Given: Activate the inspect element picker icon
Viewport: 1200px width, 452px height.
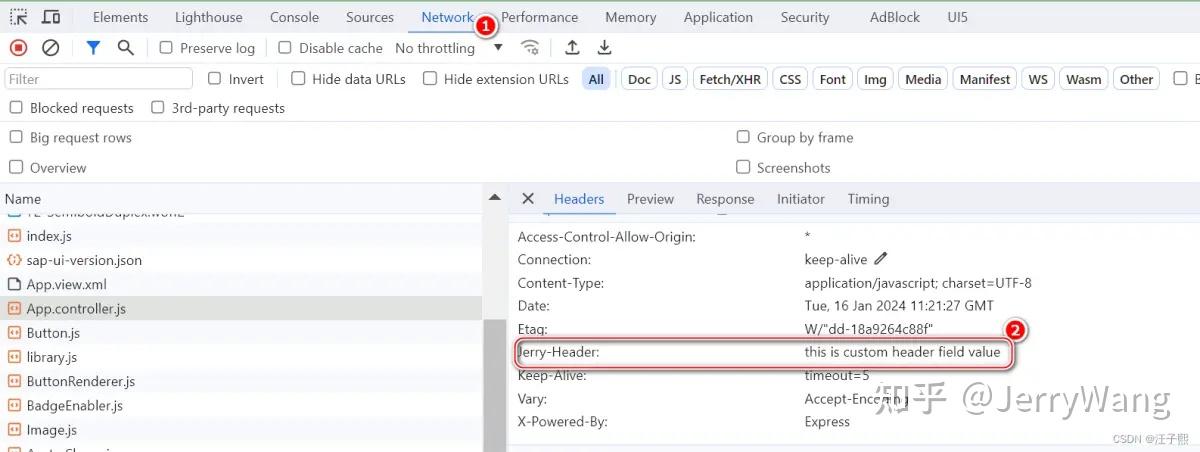Looking at the screenshot, I should coord(19,17).
